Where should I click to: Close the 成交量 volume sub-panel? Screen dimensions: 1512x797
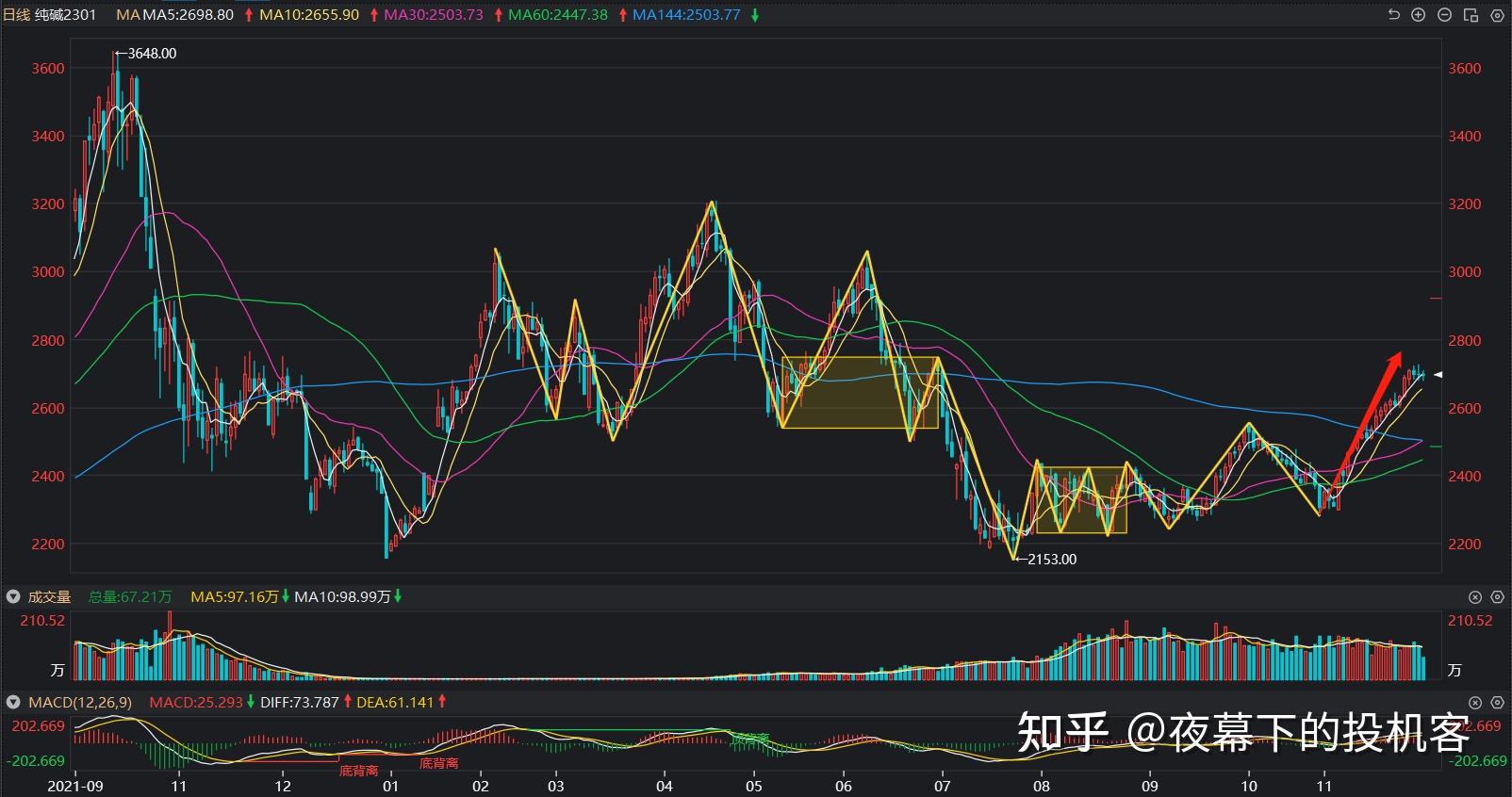pyautogui.click(x=1475, y=597)
